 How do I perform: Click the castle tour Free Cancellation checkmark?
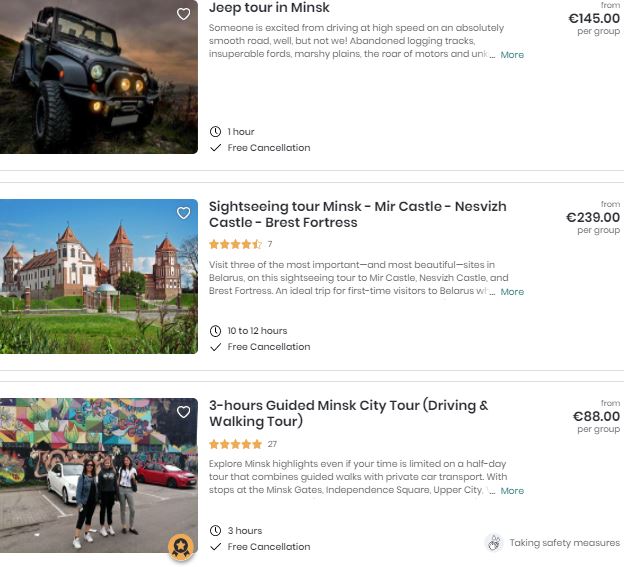pyautogui.click(x=215, y=347)
